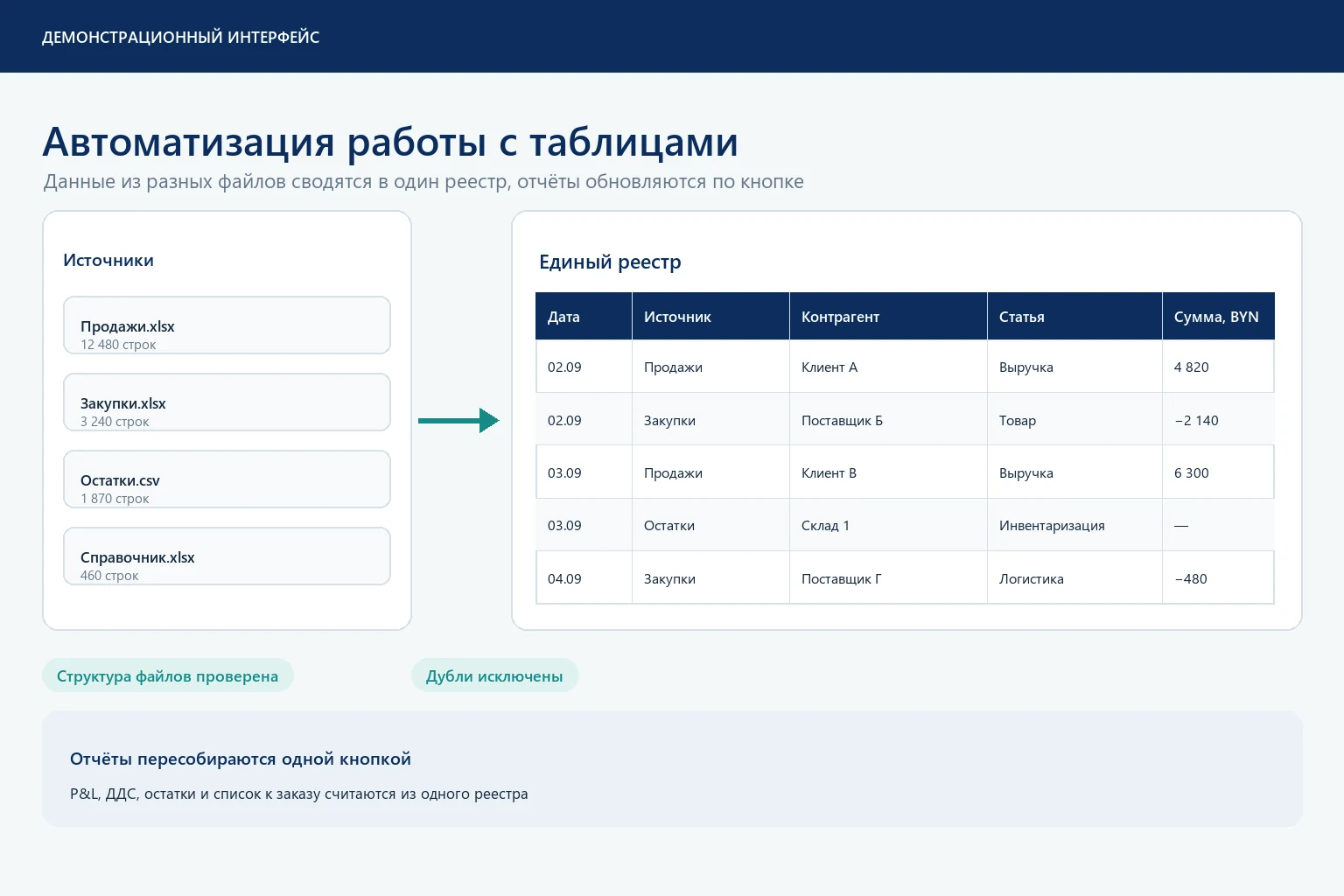
Task: Click the 'P&L, ДДС, остатки' description line
Action: click(299, 794)
